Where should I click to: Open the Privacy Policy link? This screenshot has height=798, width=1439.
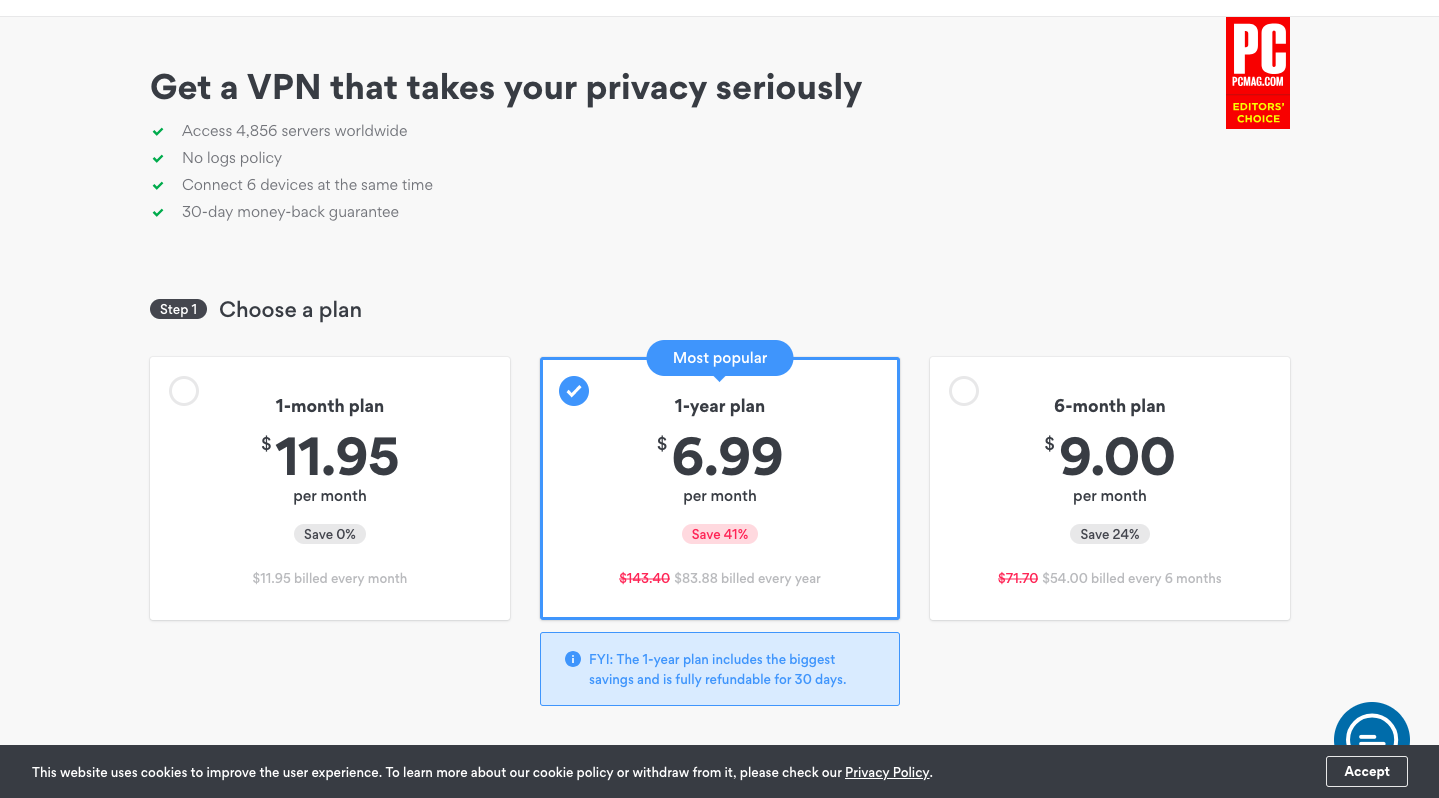pos(887,772)
